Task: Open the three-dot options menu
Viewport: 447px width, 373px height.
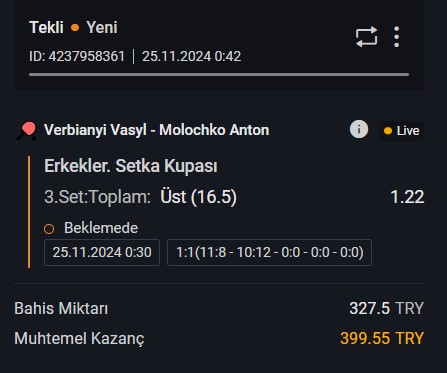Action: pos(396,37)
